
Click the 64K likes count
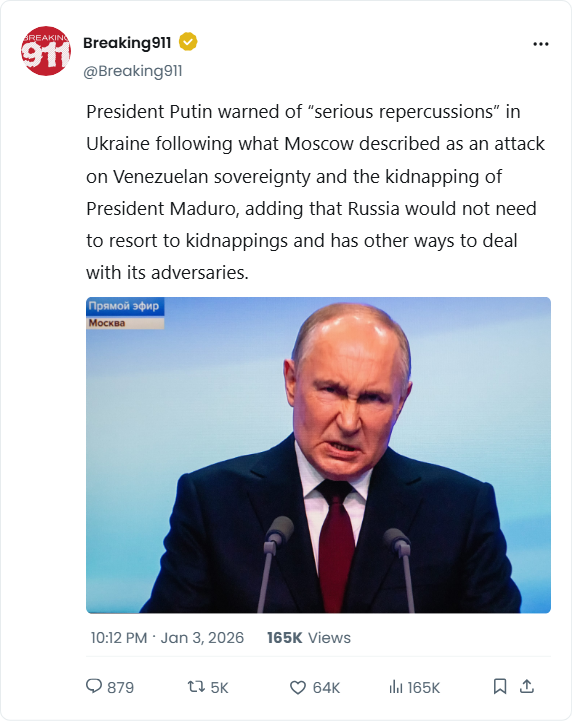point(326,687)
